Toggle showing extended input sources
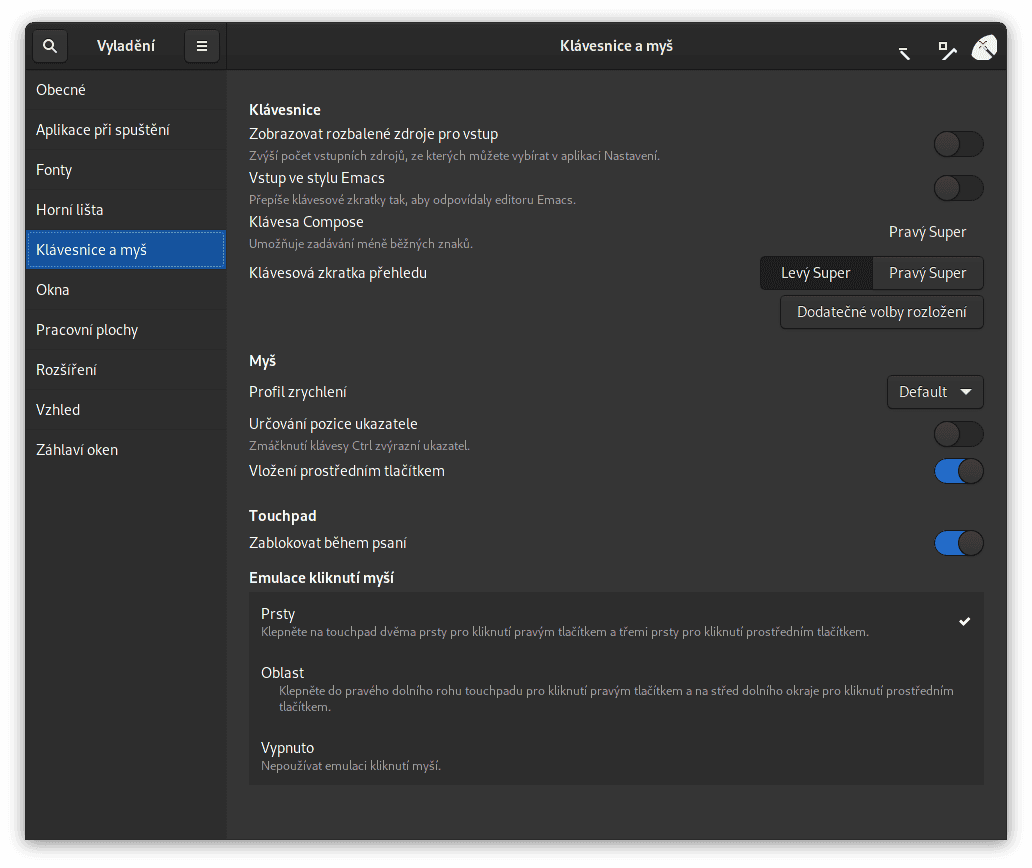 [958, 144]
